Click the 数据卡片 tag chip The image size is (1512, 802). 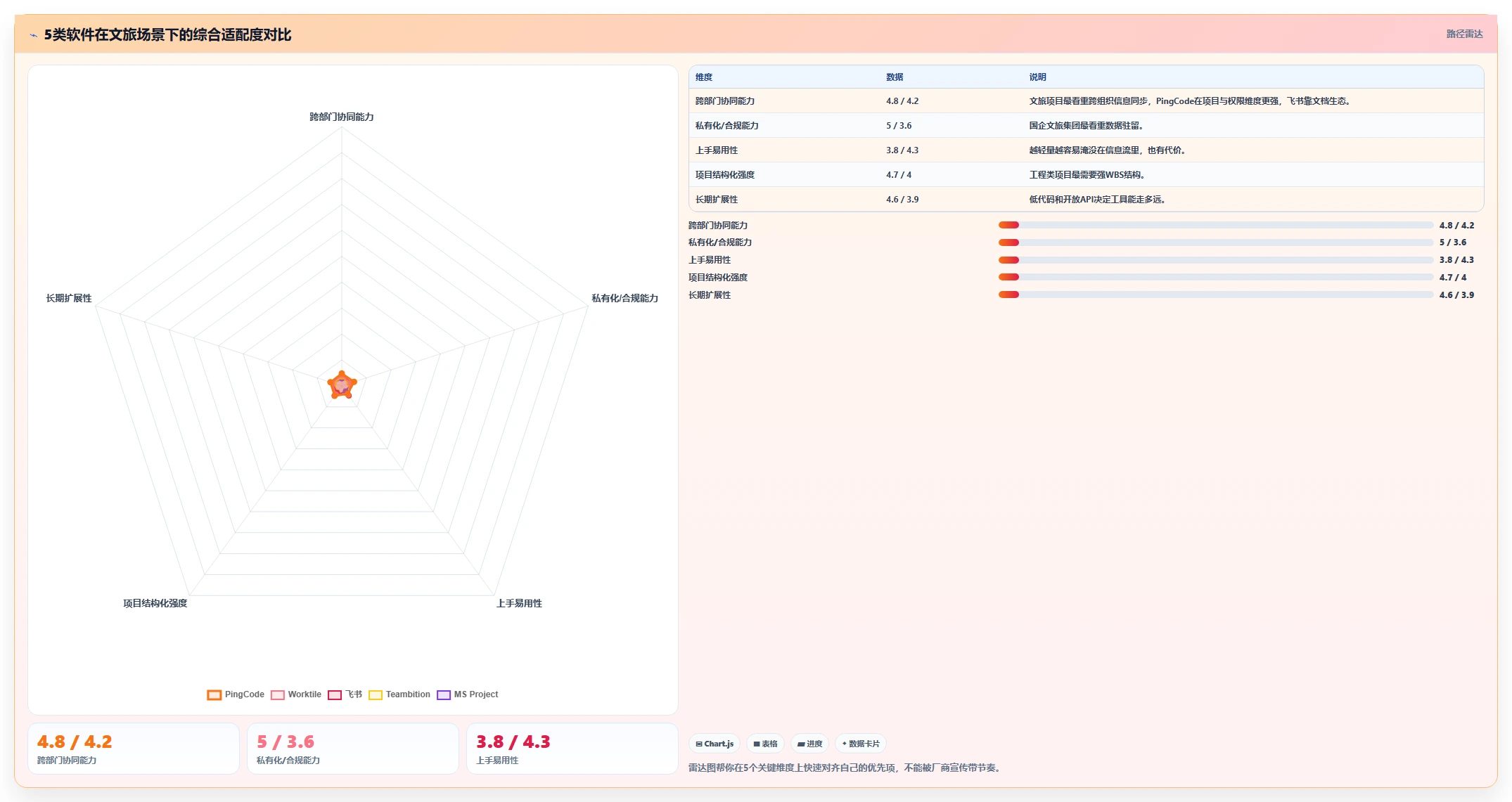(860, 744)
